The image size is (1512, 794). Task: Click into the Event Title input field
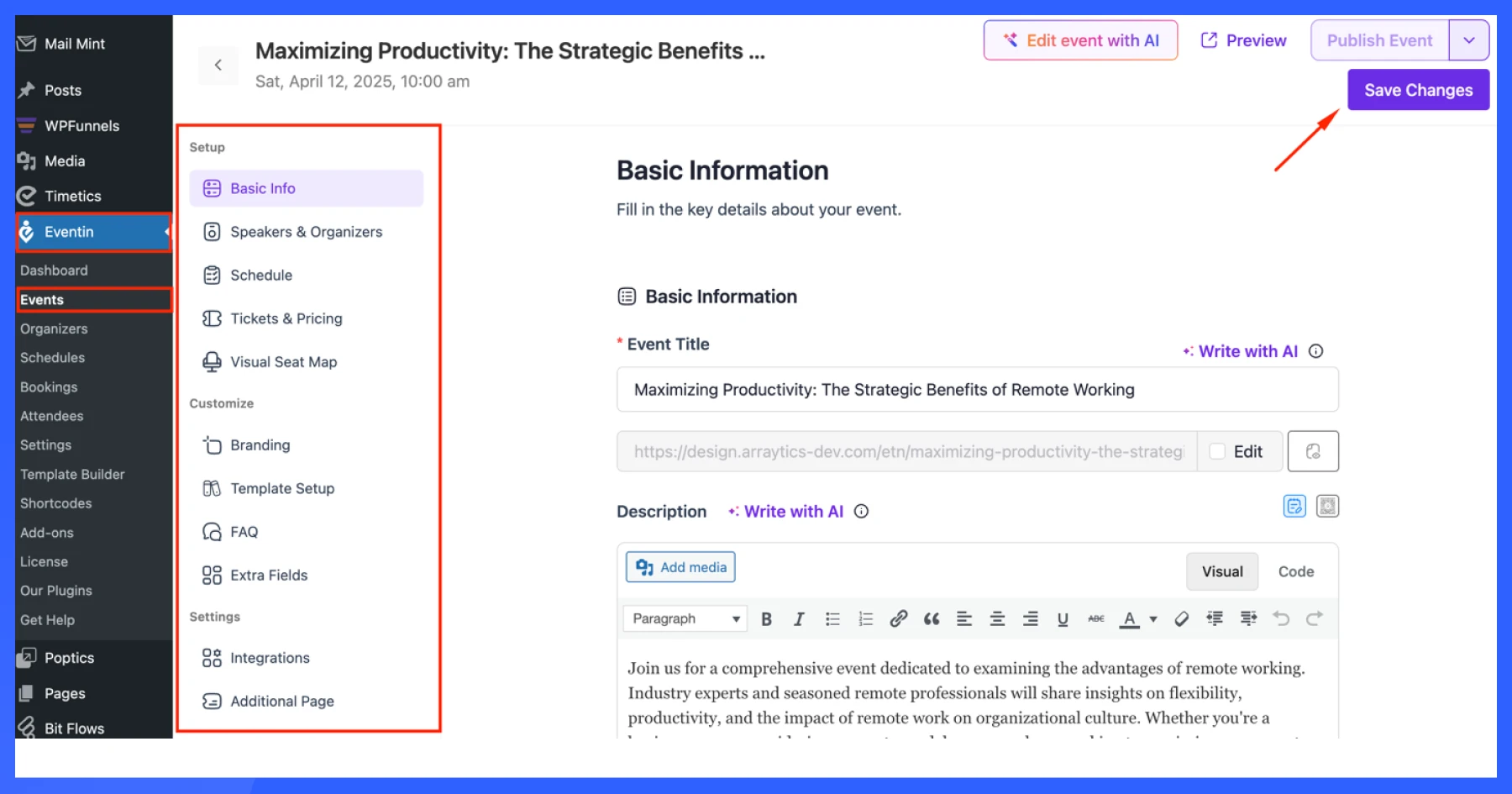978,390
